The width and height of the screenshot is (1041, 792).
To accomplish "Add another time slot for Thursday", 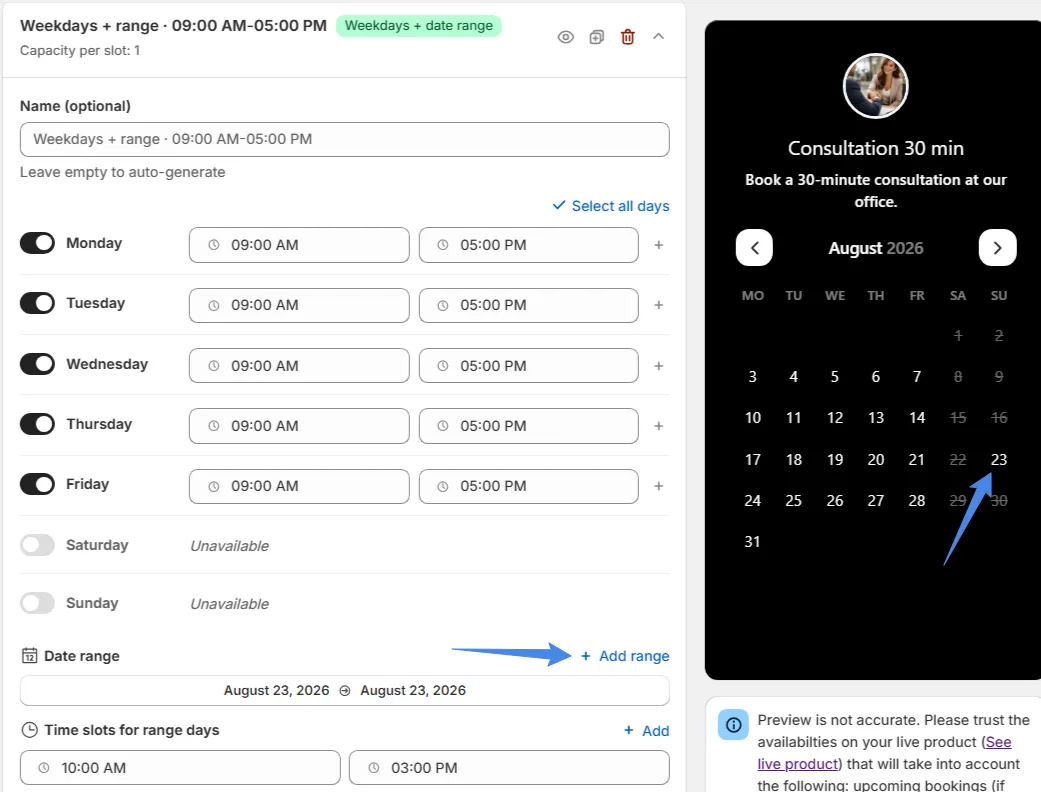I will coord(659,426).
